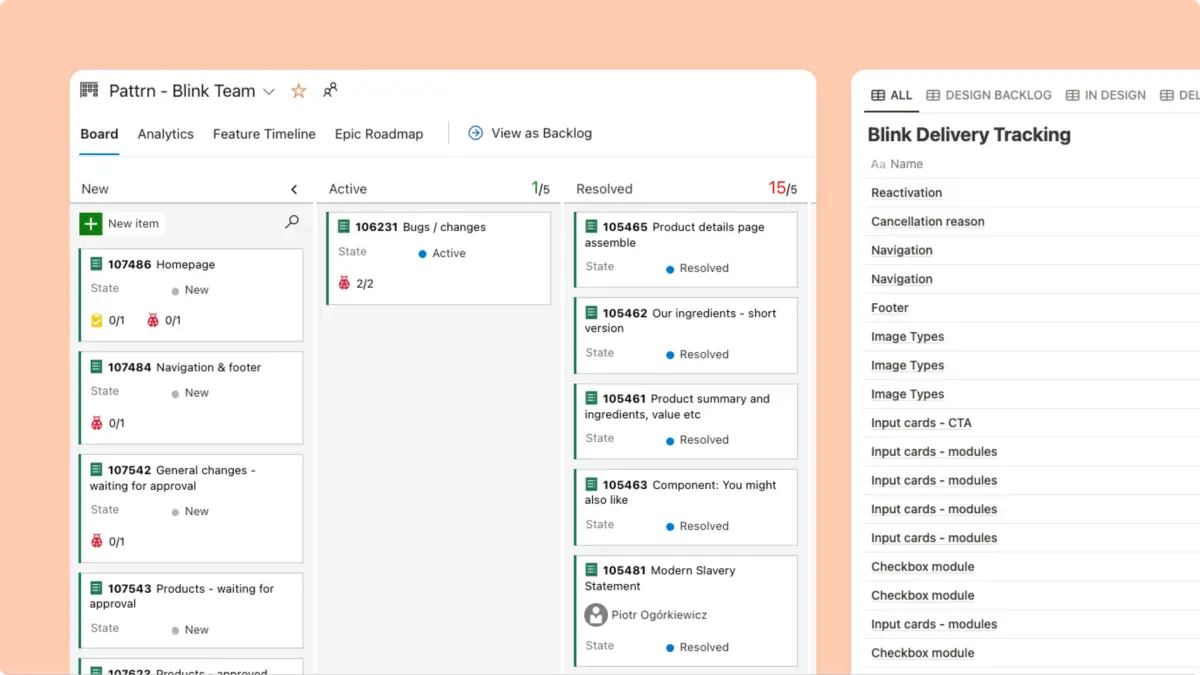The height and width of the screenshot is (675, 1200).
Task: Open card 105481 Modern Slavery Statement
Action: 686,611
